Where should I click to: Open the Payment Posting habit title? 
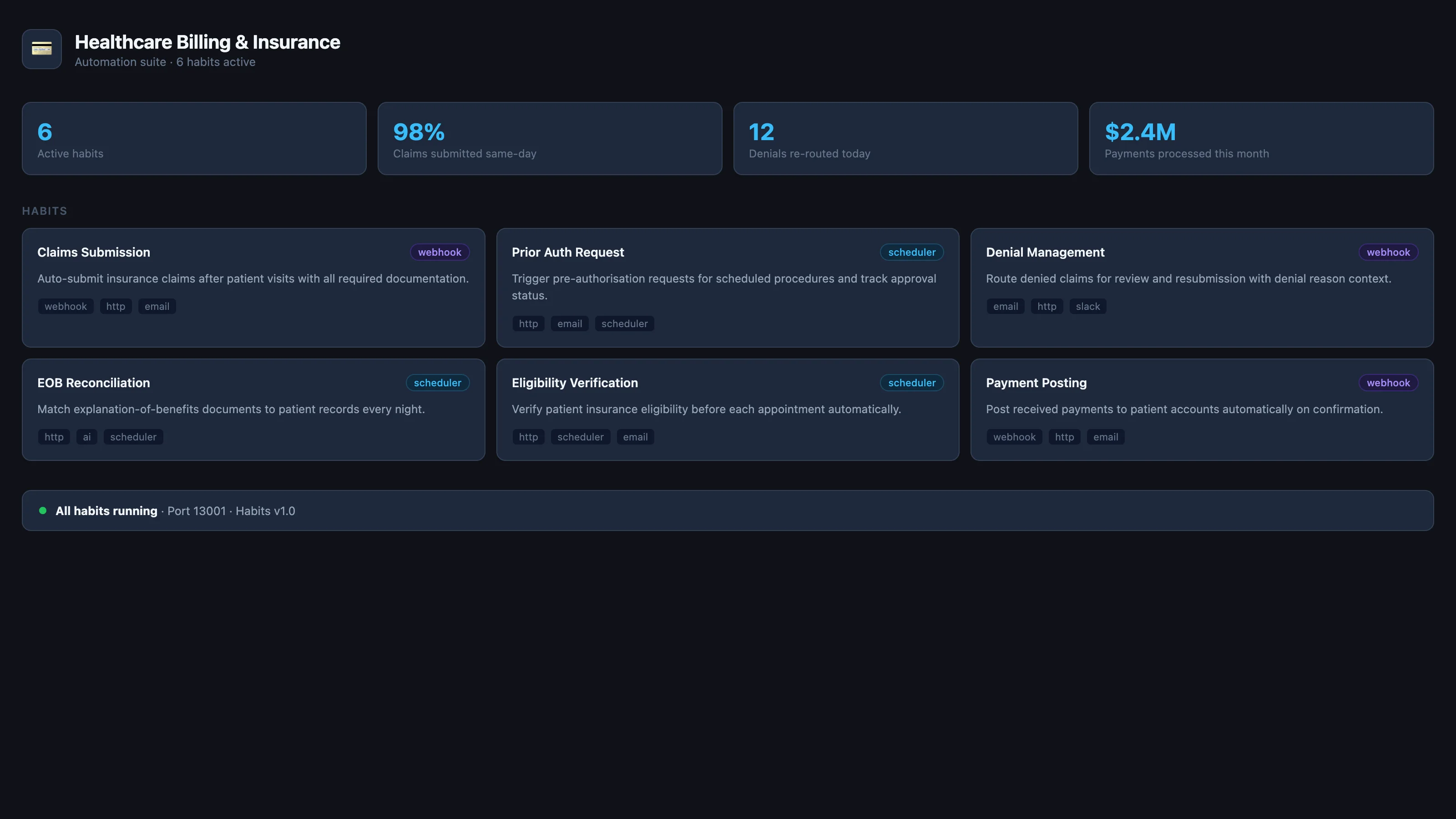[1036, 383]
